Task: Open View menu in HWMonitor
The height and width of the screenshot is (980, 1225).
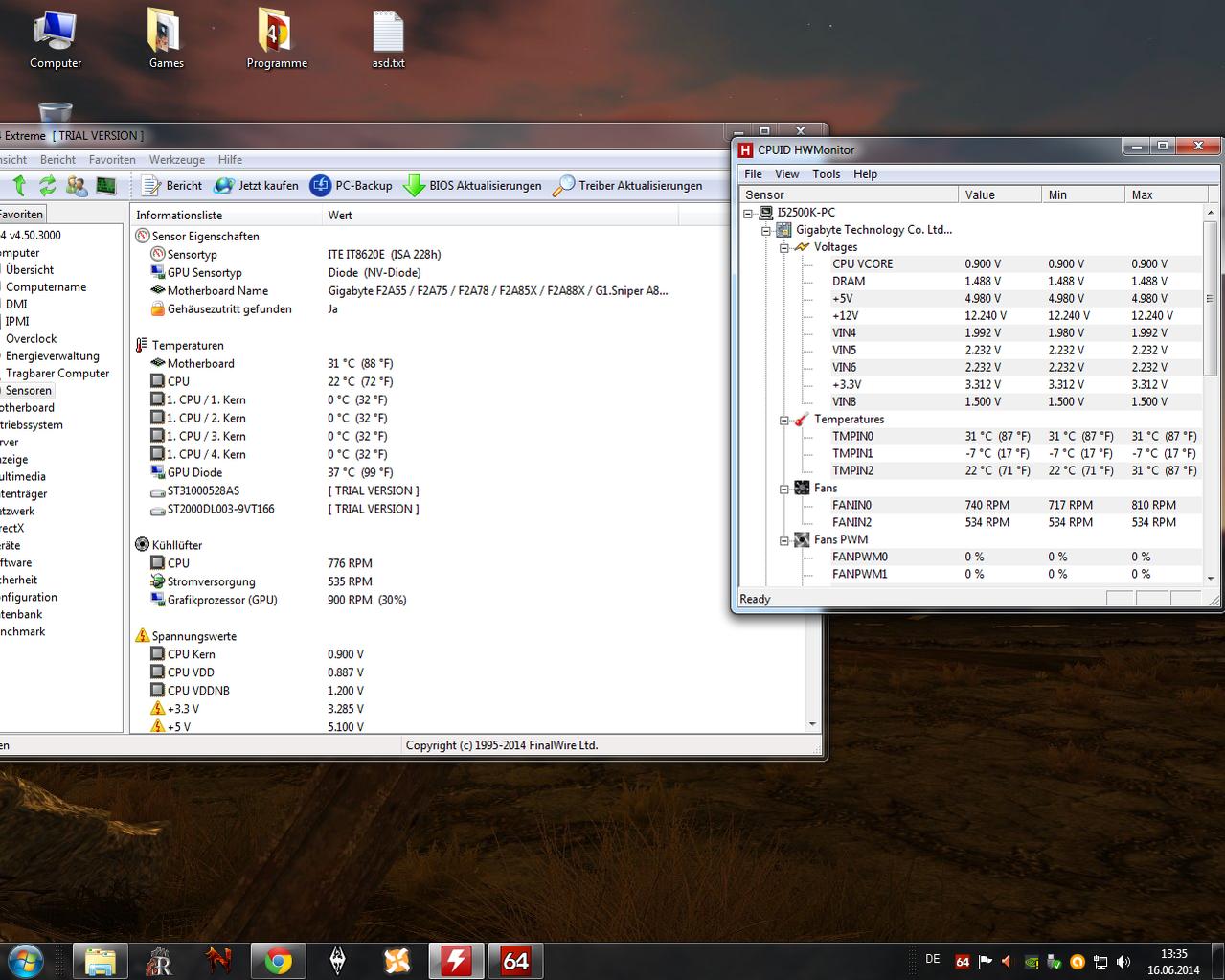Action: (787, 174)
